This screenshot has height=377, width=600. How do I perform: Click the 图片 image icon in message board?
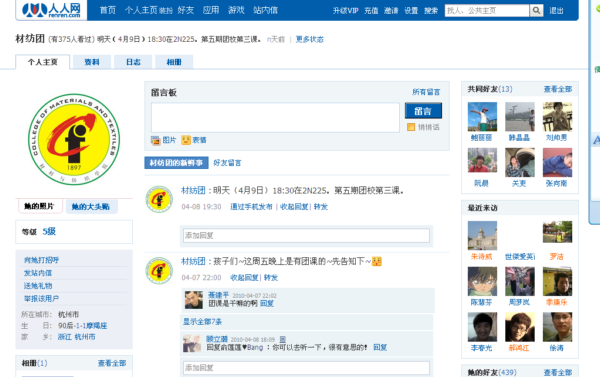pos(155,140)
